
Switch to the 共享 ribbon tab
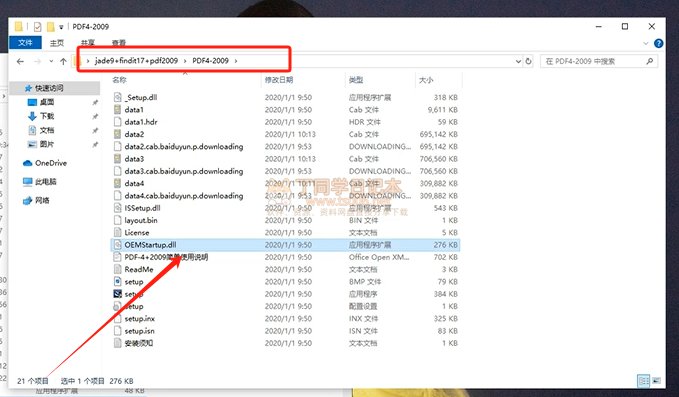(x=87, y=43)
